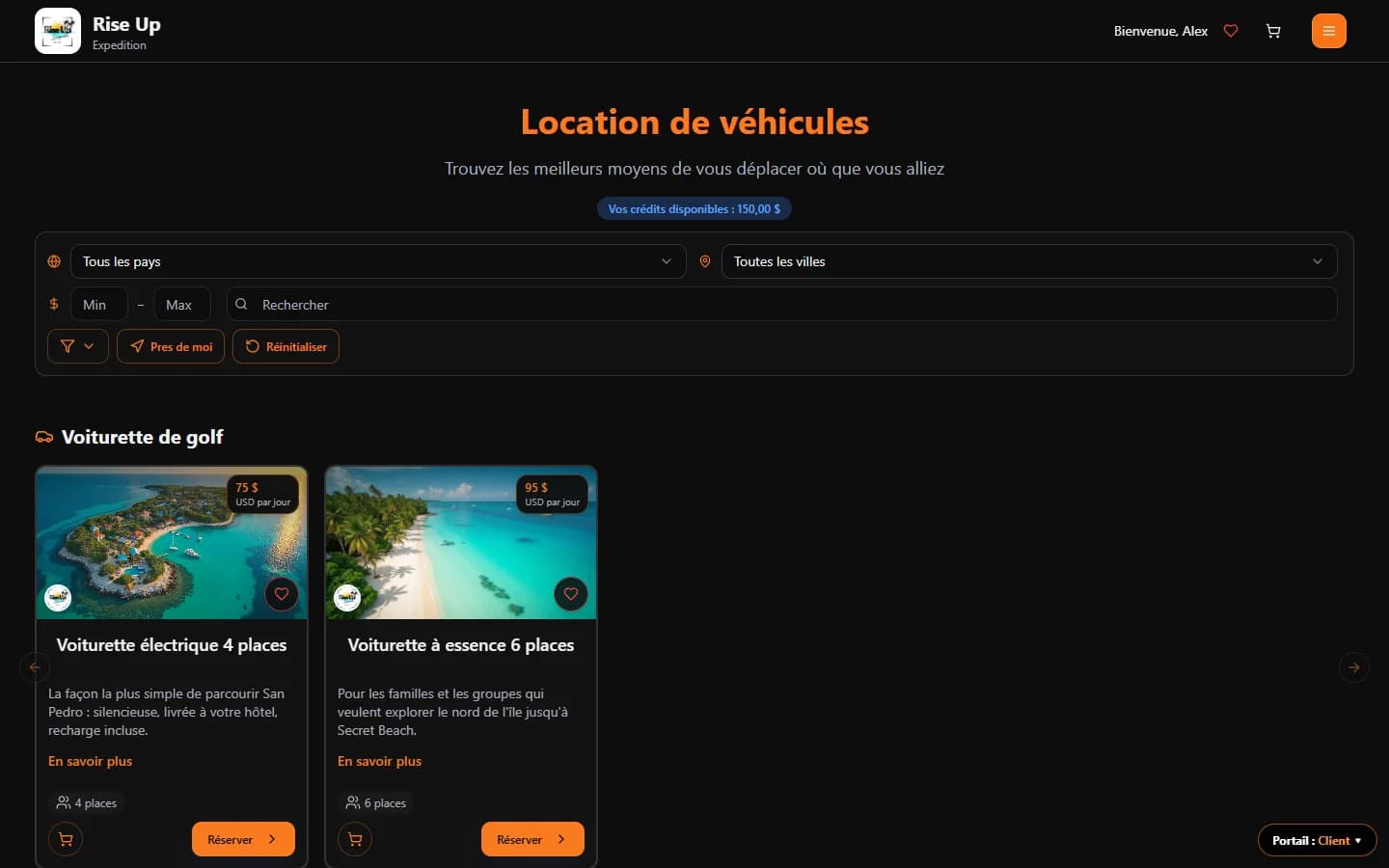Click the 4 places capacity tag

pos(87,802)
